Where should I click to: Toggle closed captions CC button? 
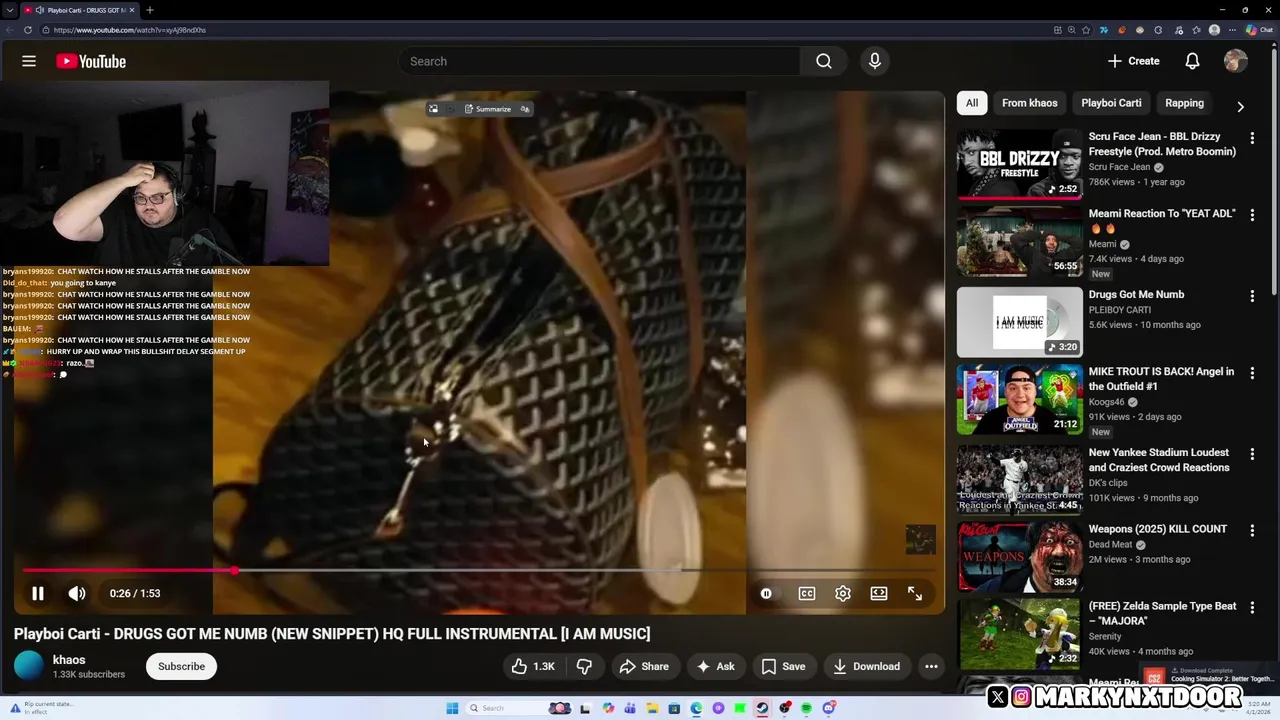tap(807, 593)
